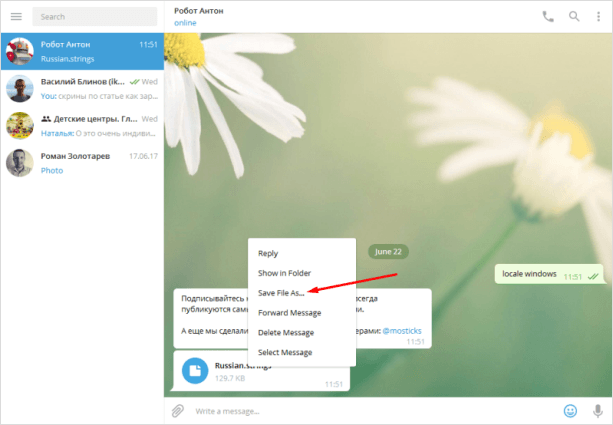Viewport: 613px width, 425px height.
Task: Click the Russian.strings file download icon
Action: pos(195,370)
